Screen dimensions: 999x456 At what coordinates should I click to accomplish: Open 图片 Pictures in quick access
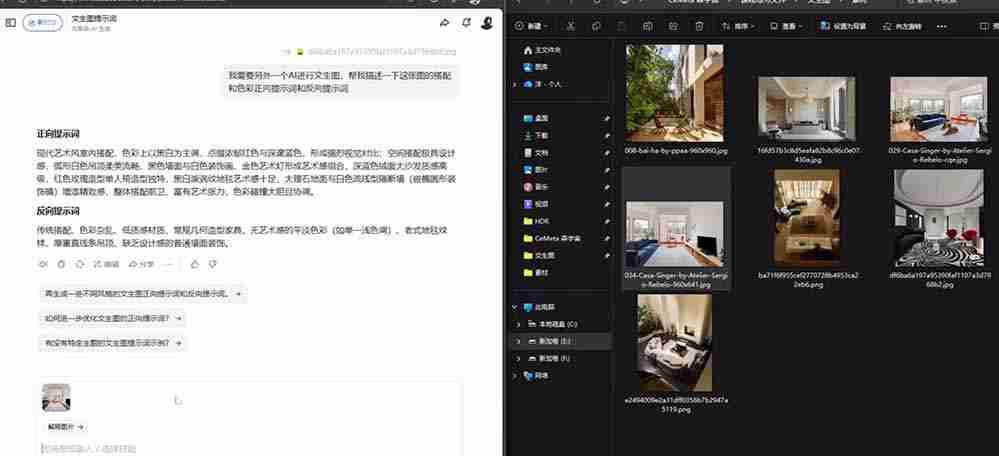click(x=536, y=170)
